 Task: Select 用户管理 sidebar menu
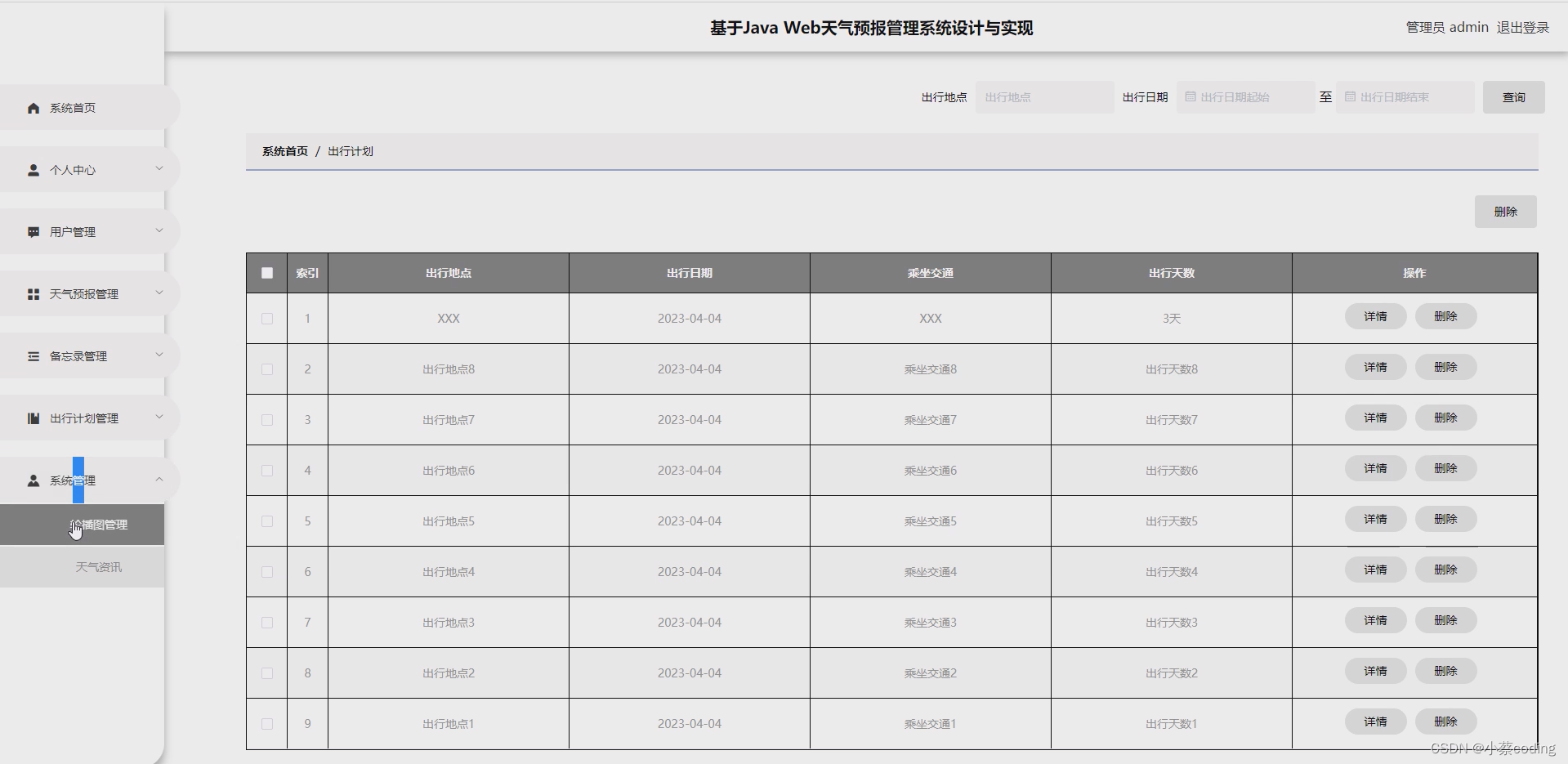click(x=88, y=232)
